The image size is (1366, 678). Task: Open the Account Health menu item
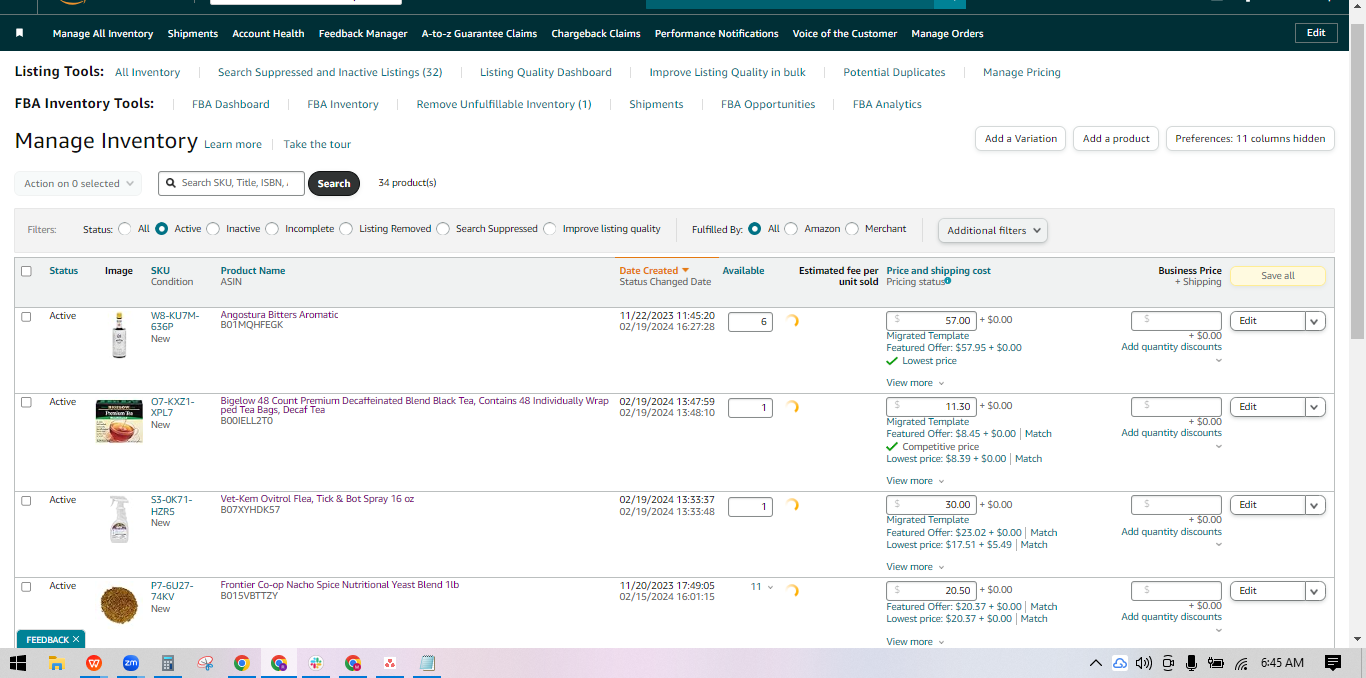(268, 34)
